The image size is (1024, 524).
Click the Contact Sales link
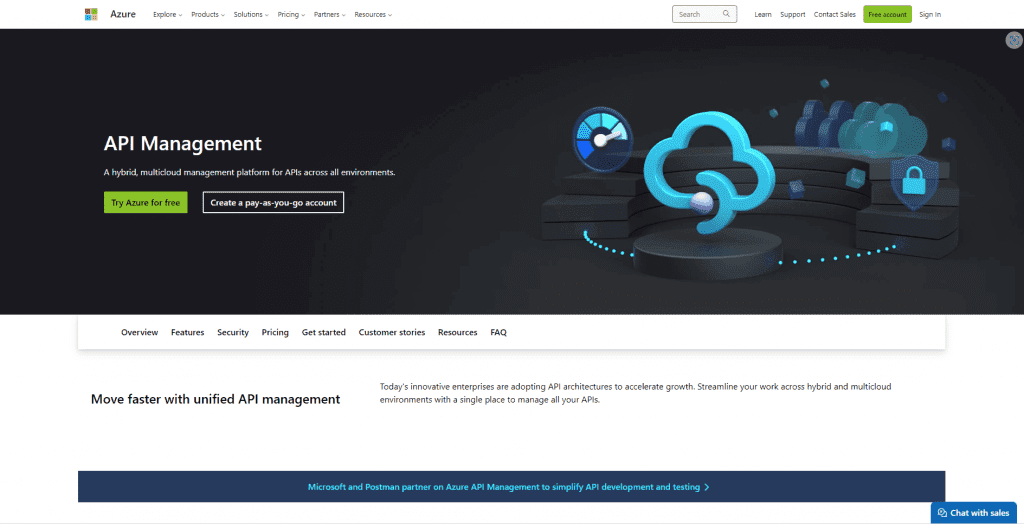click(x=835, y=14)
